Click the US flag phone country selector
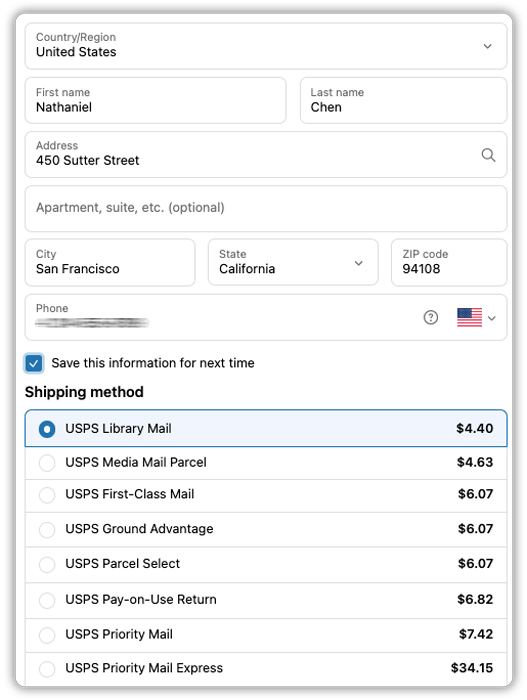The height and width of the screenshot is (700, 527). [469, 317]
